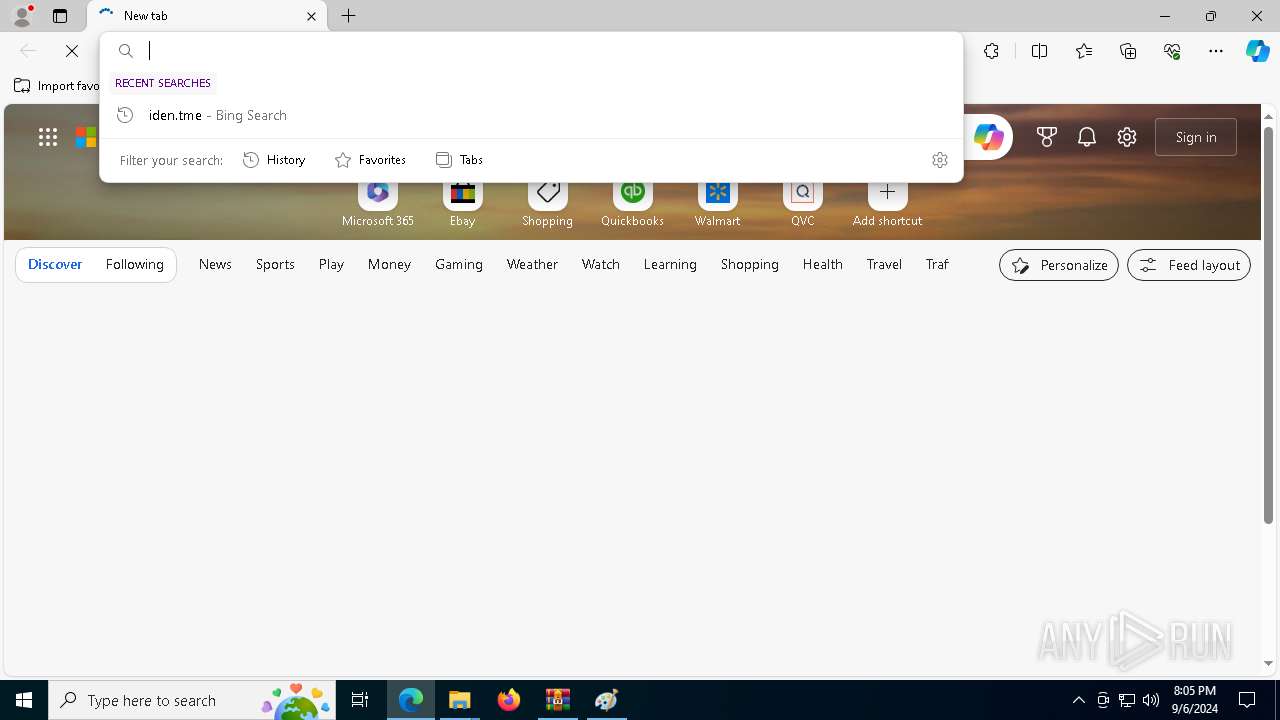This screenshot has height=720, width=1280.
Task: Click the taskbar search box
Action: tap(194, 700)
